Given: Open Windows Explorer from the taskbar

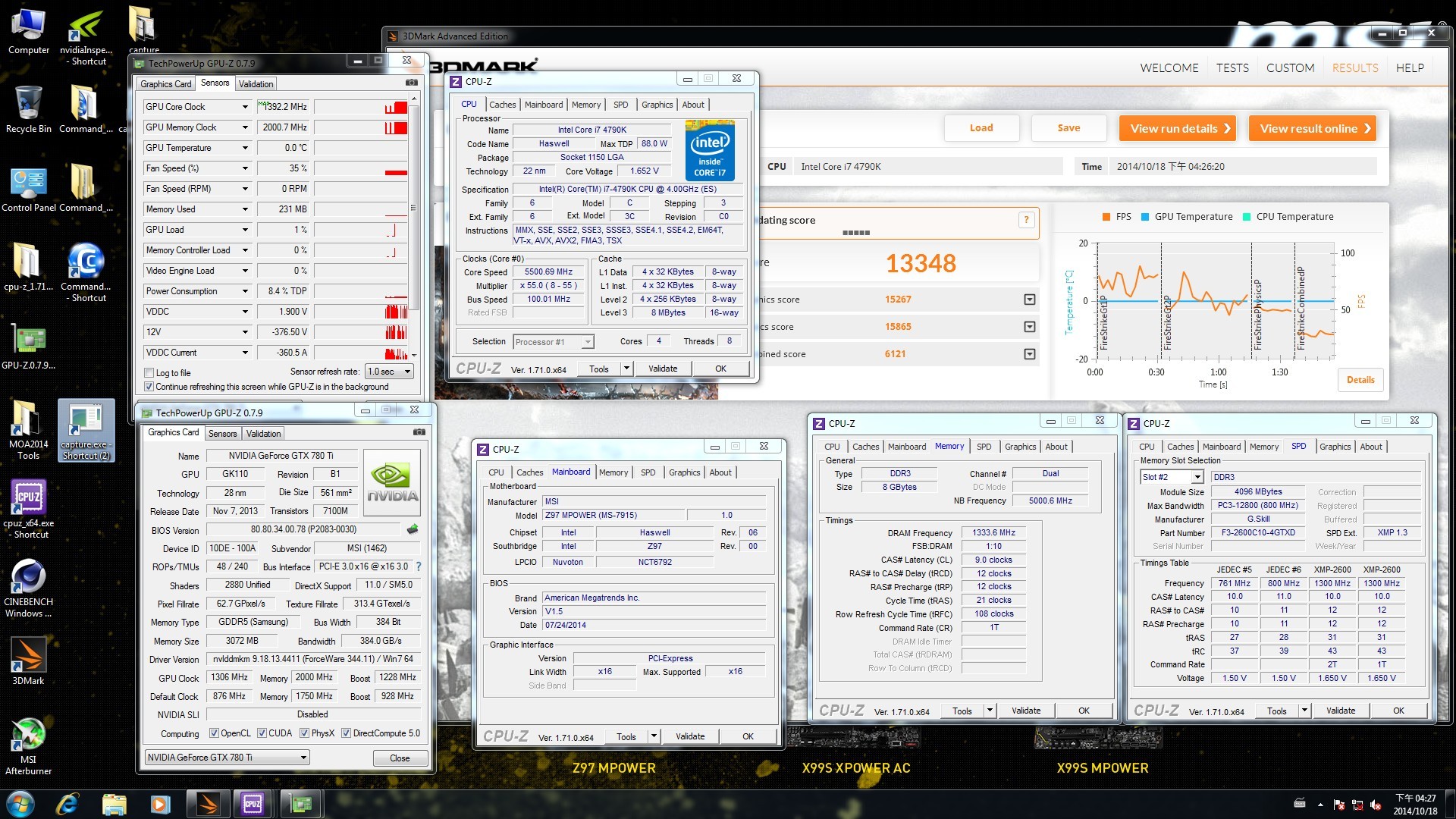Looking at the screenshot, I should tap(114, 804).
